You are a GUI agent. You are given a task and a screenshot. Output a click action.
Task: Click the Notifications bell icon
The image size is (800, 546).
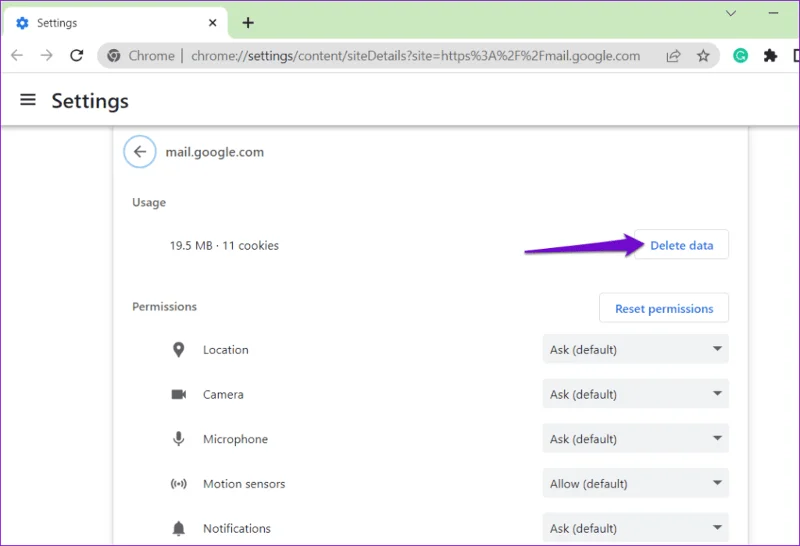click(x=179, y=529)
